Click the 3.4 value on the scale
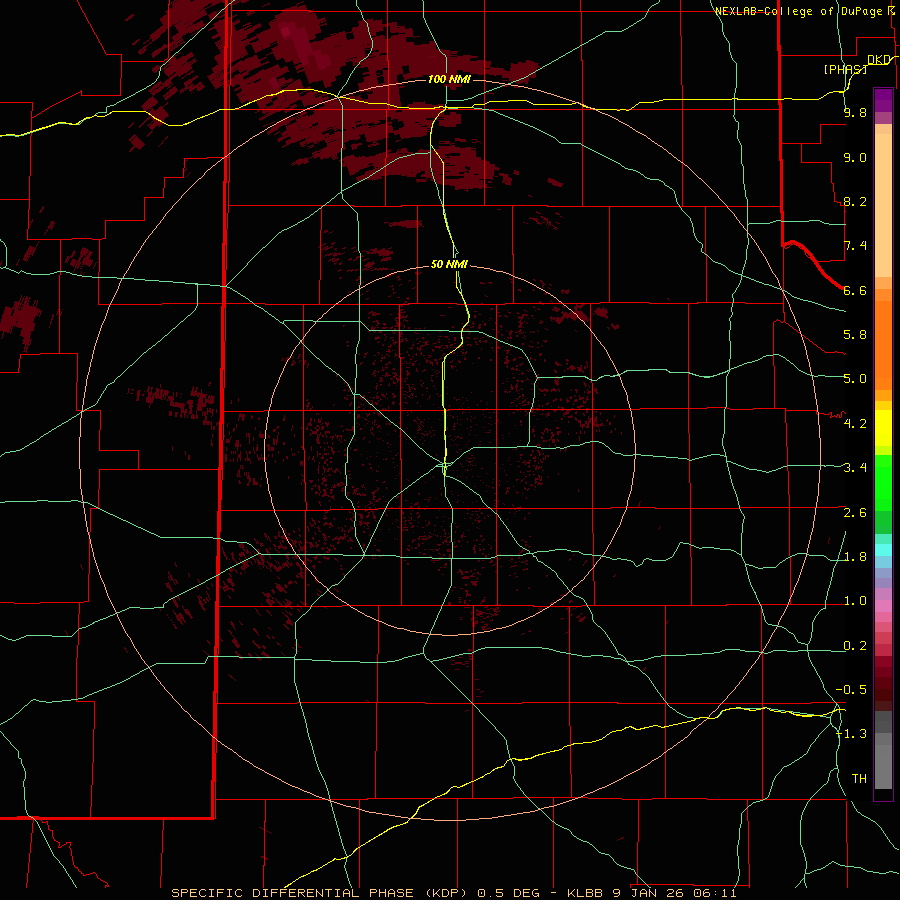This screenshot has height=900, width=900. pos(855,467)
